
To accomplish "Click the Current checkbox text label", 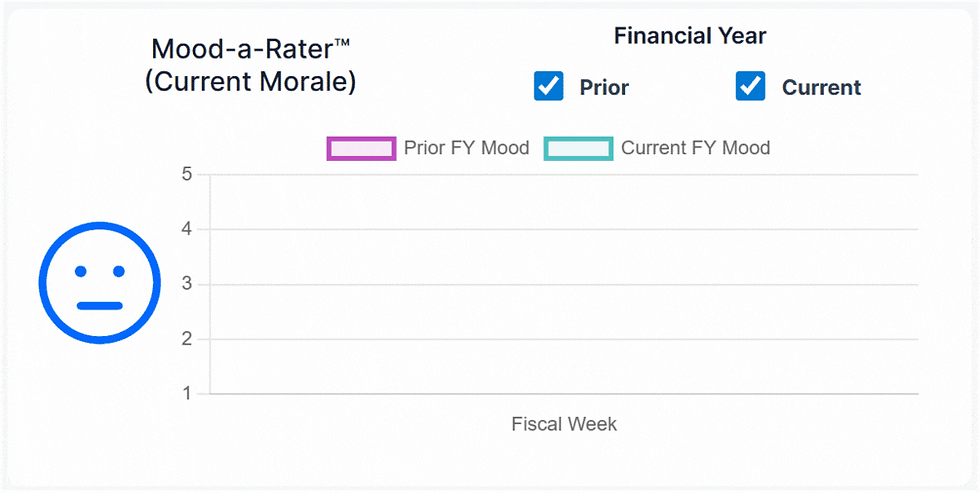I will coord(821,88).
